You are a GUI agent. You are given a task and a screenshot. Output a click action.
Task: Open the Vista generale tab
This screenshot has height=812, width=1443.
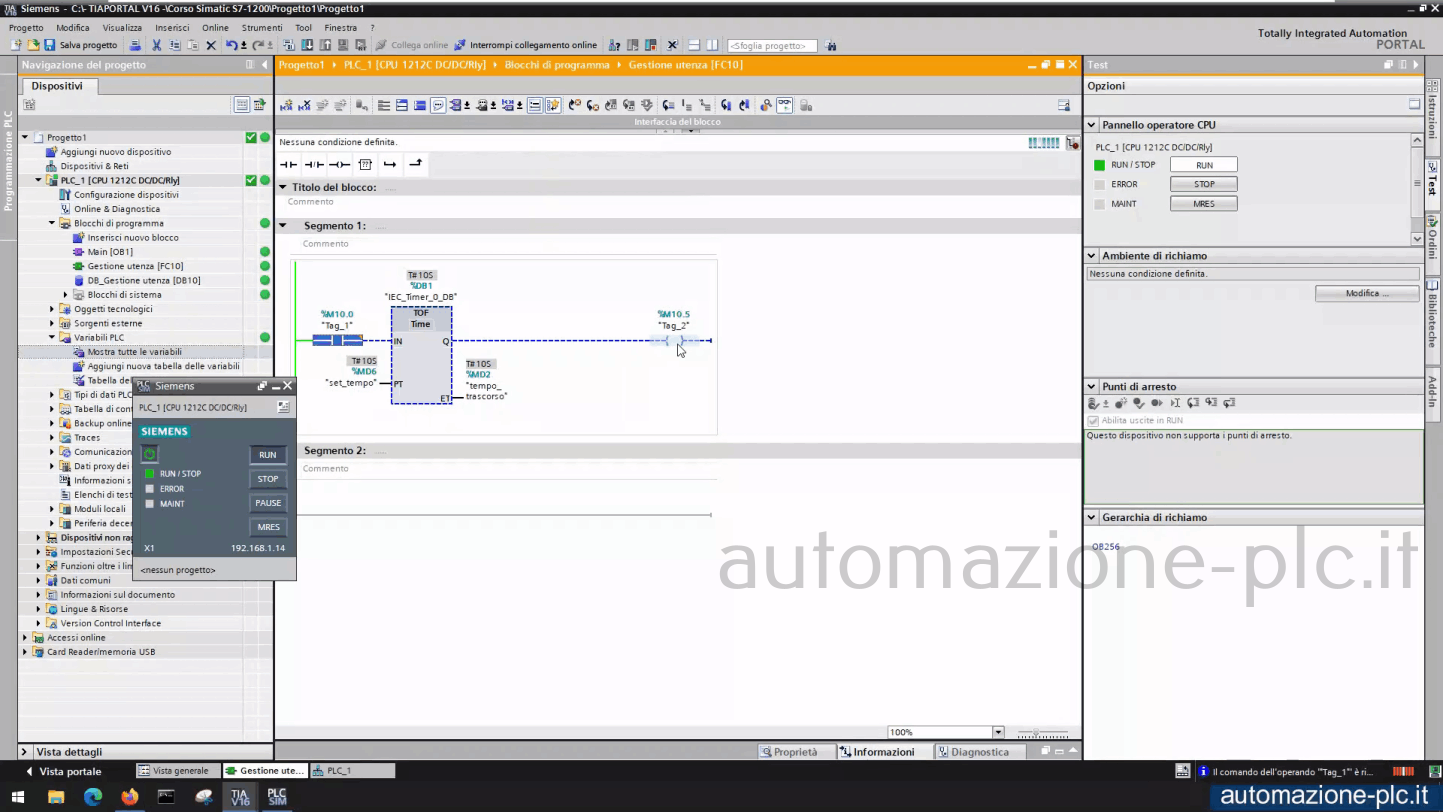click(177, 771)
